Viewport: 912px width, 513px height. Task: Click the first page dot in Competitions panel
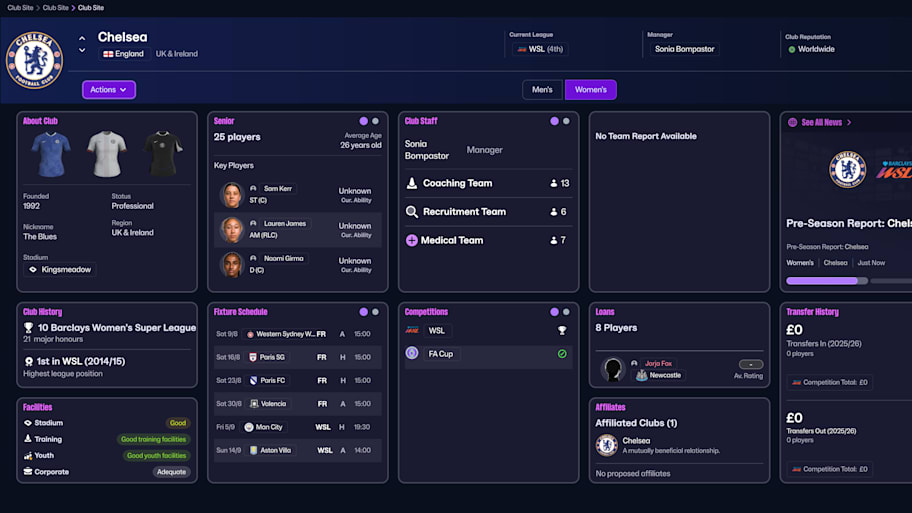(554, 312)
